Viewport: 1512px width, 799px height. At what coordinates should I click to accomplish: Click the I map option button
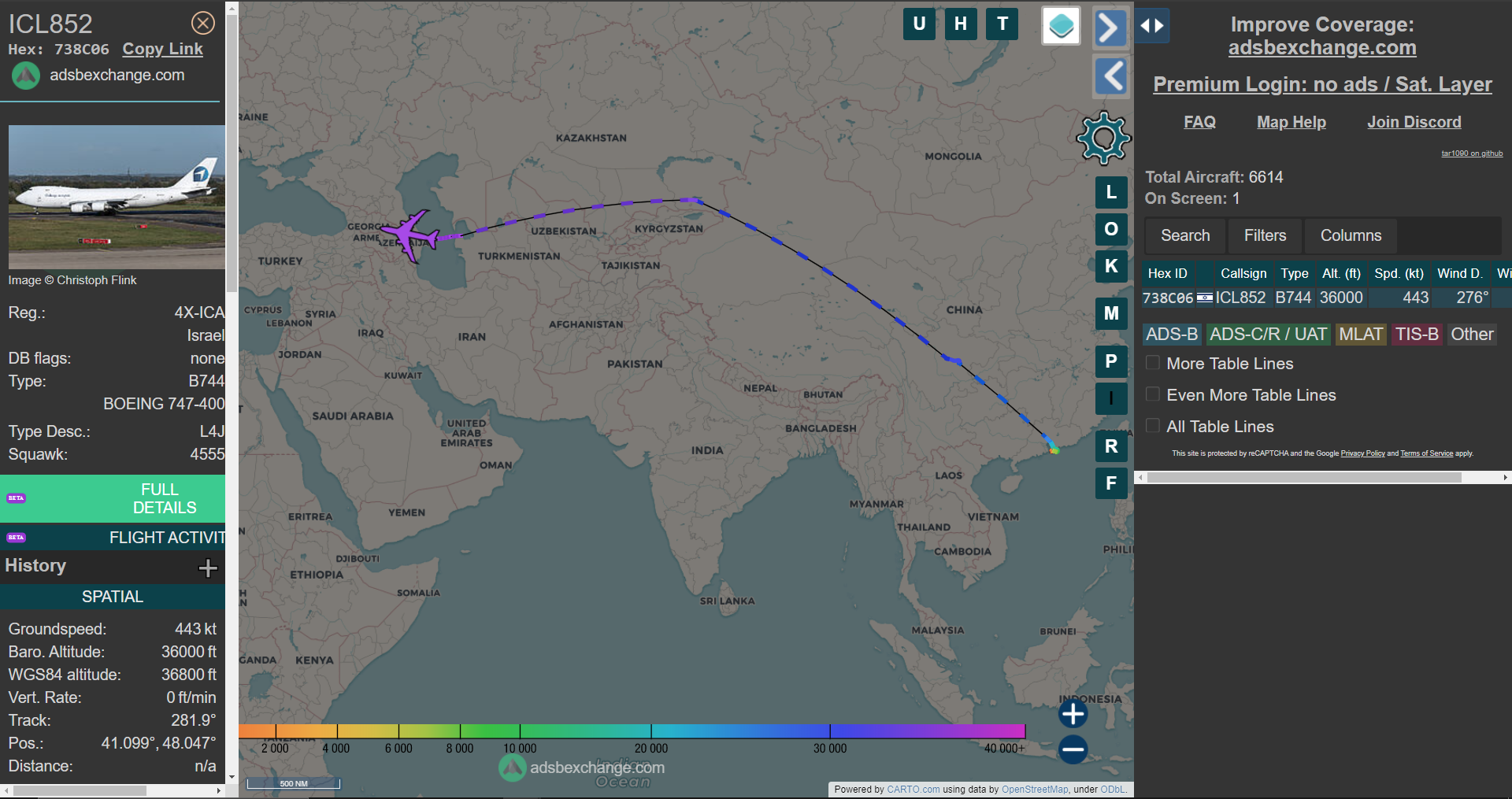pos(1111,398)
